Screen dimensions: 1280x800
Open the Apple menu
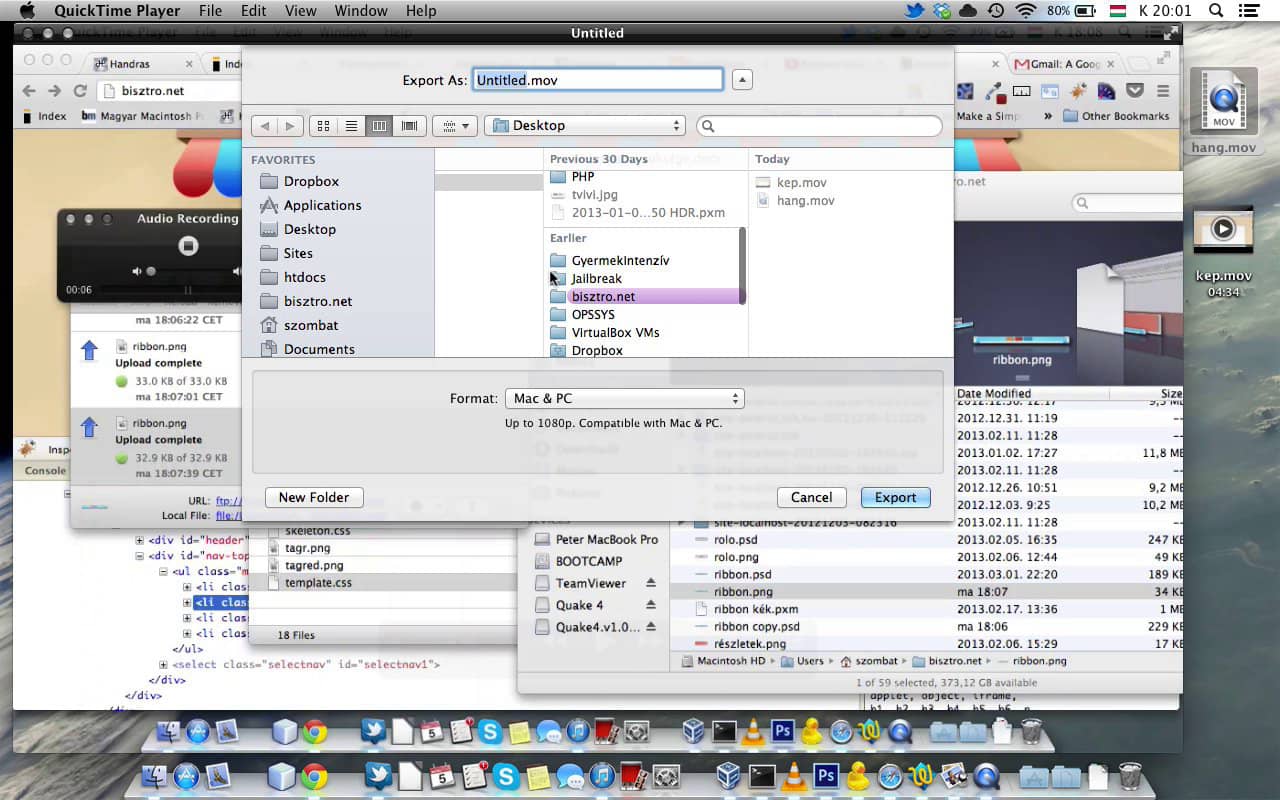coord(27,11)
